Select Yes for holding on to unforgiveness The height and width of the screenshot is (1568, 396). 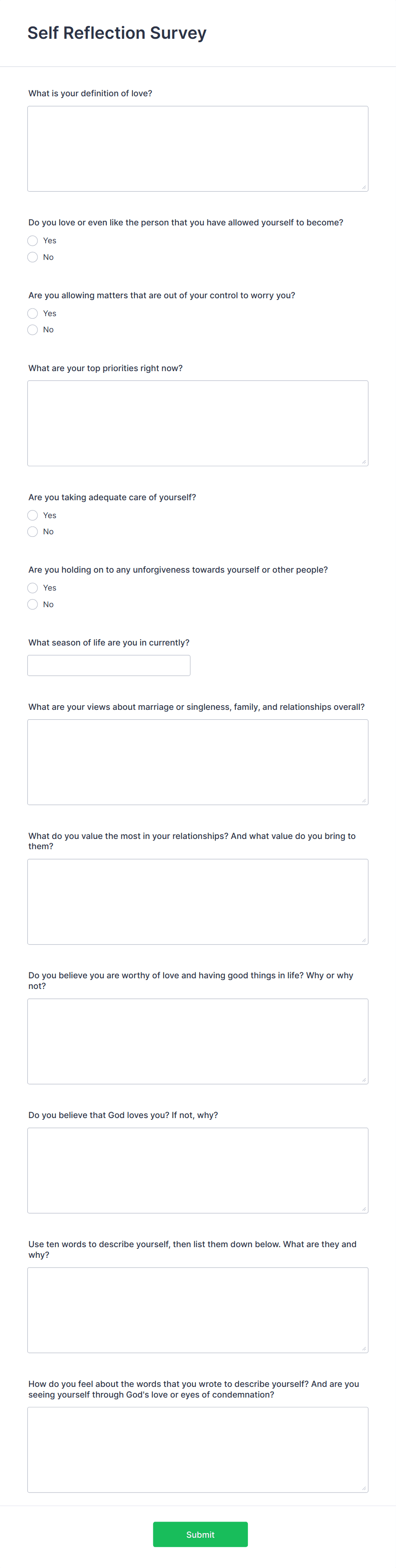coord(33,588)
